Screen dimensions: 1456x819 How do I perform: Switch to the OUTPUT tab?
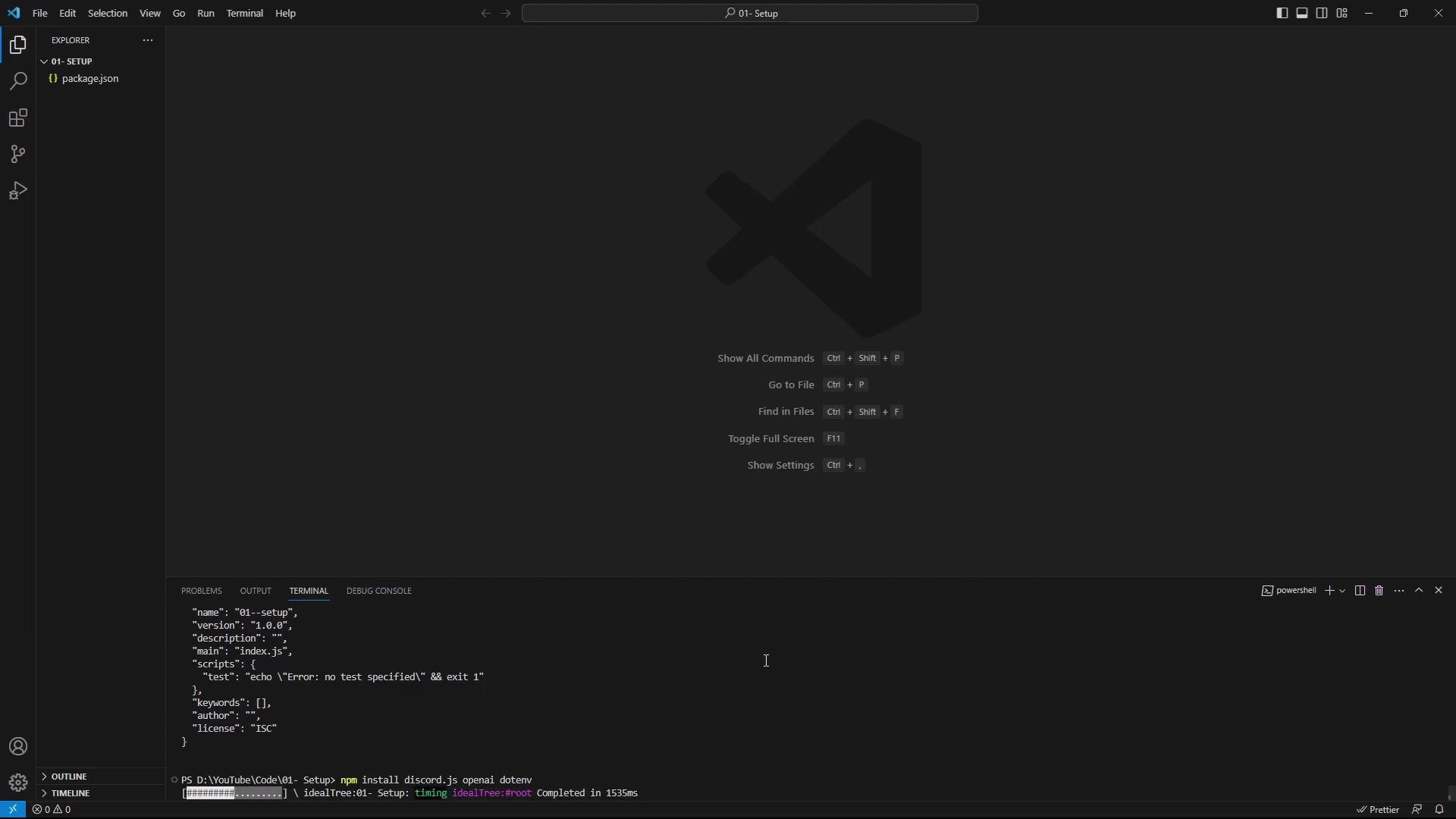[256, 591]
